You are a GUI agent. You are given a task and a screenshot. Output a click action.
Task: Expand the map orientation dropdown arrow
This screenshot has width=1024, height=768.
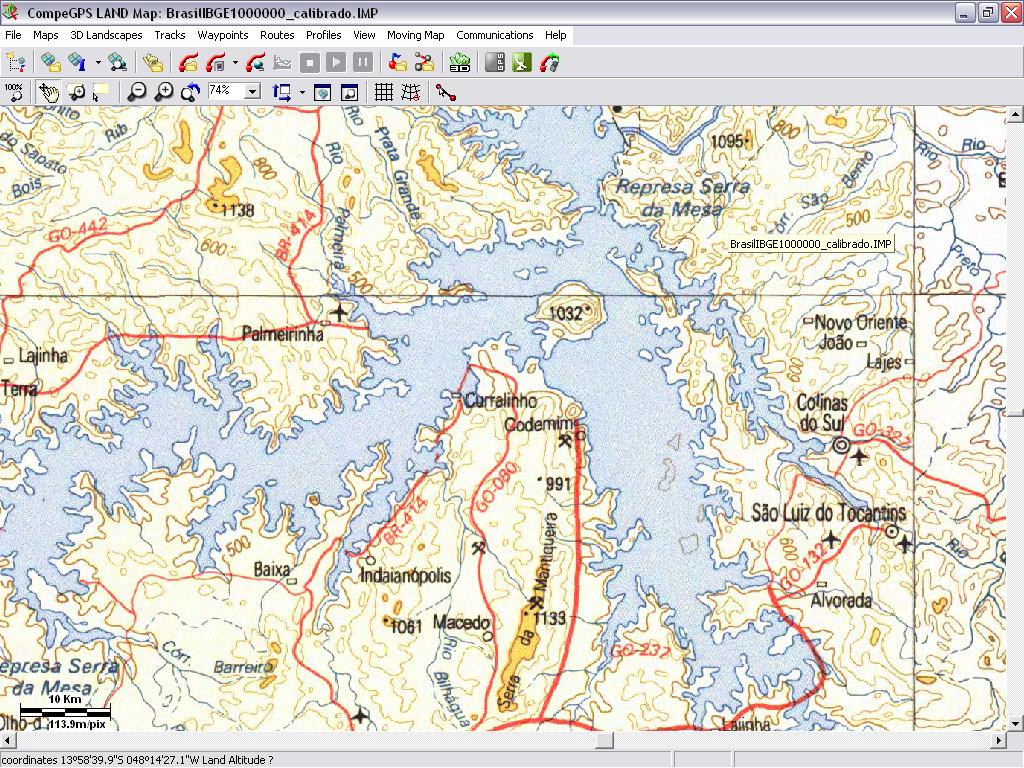pos(302,93)
